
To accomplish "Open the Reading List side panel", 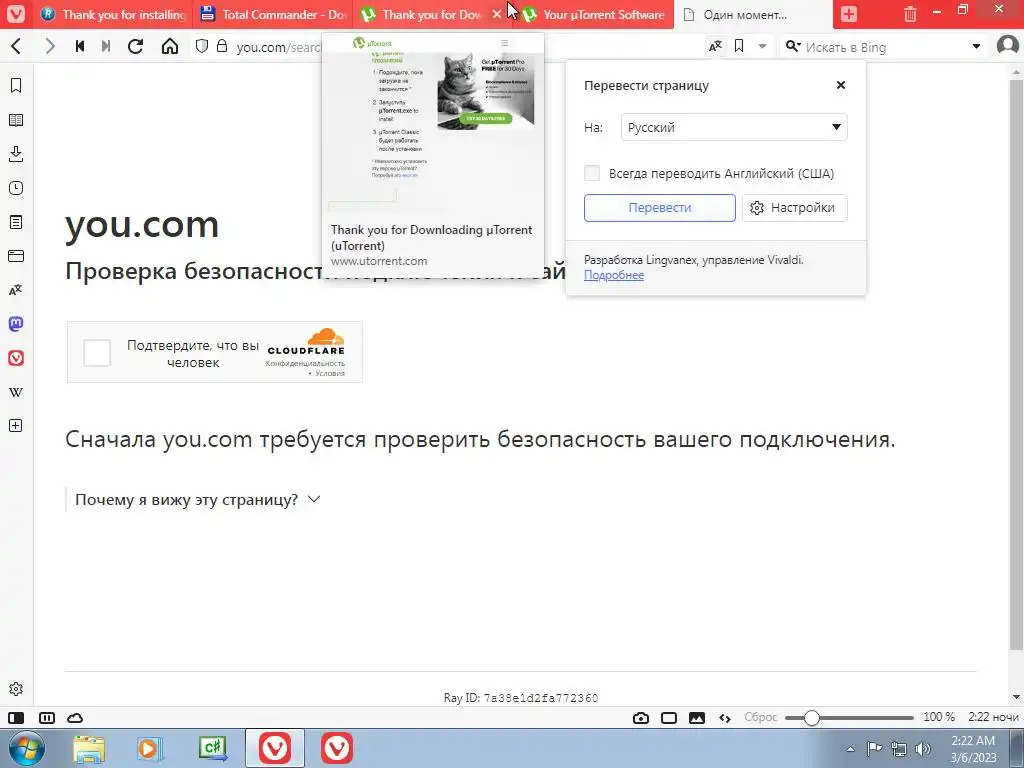I will (16, 120).
